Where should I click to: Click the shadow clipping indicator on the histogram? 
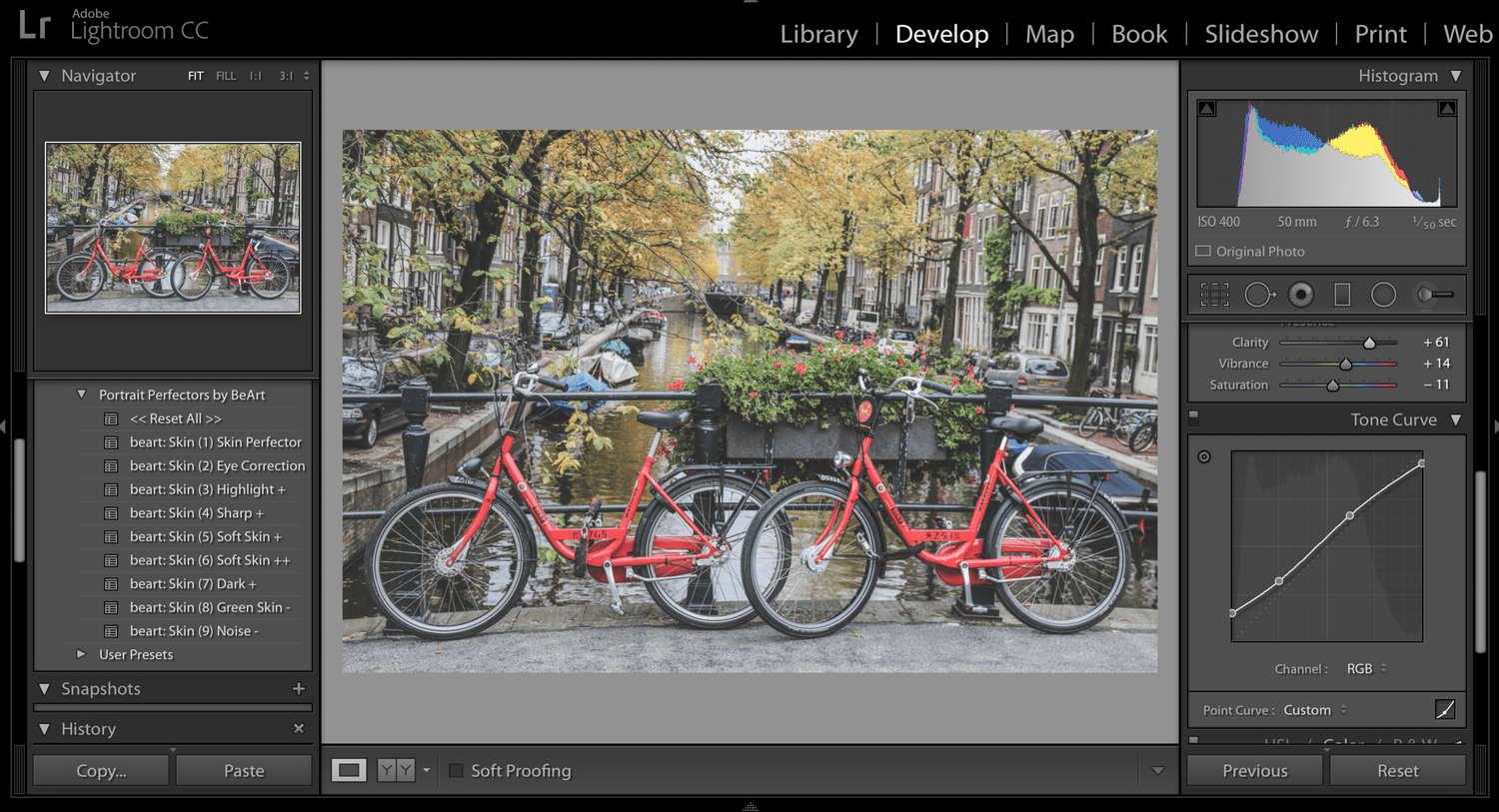(x=1206, y=107)
